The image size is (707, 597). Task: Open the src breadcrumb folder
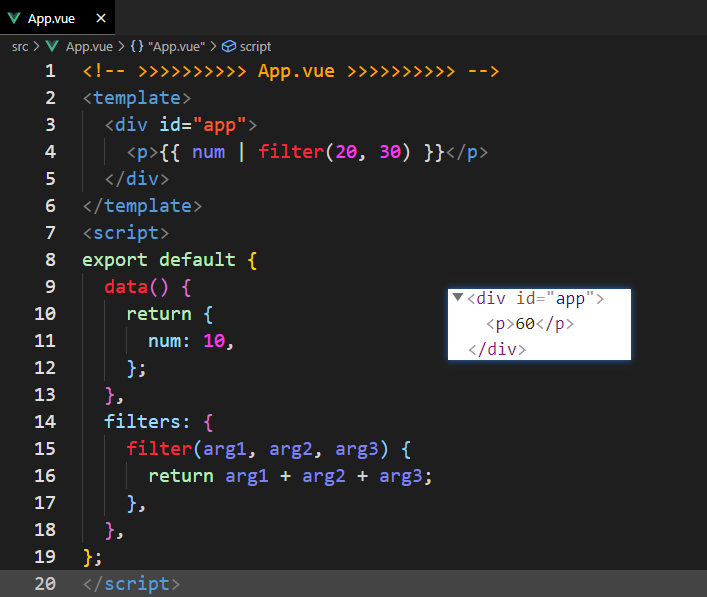point(20,46)
